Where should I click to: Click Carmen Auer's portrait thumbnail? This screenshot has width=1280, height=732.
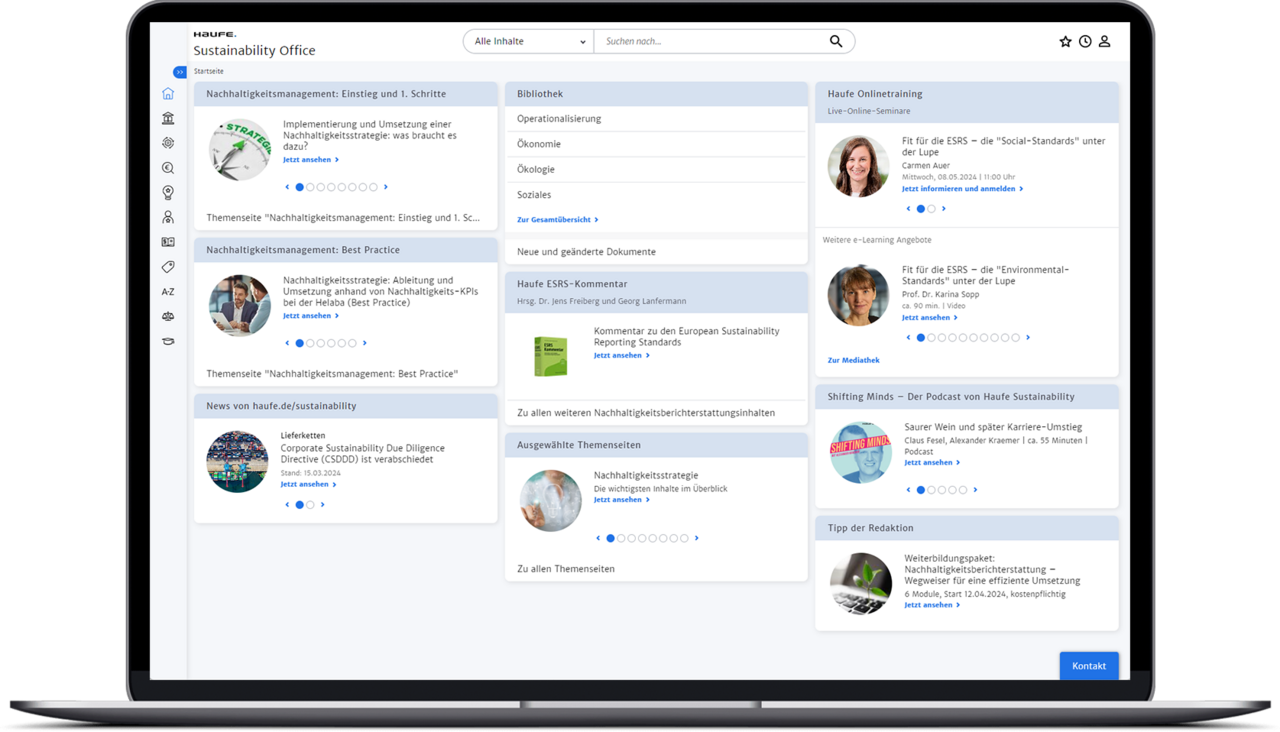[858, 166]
